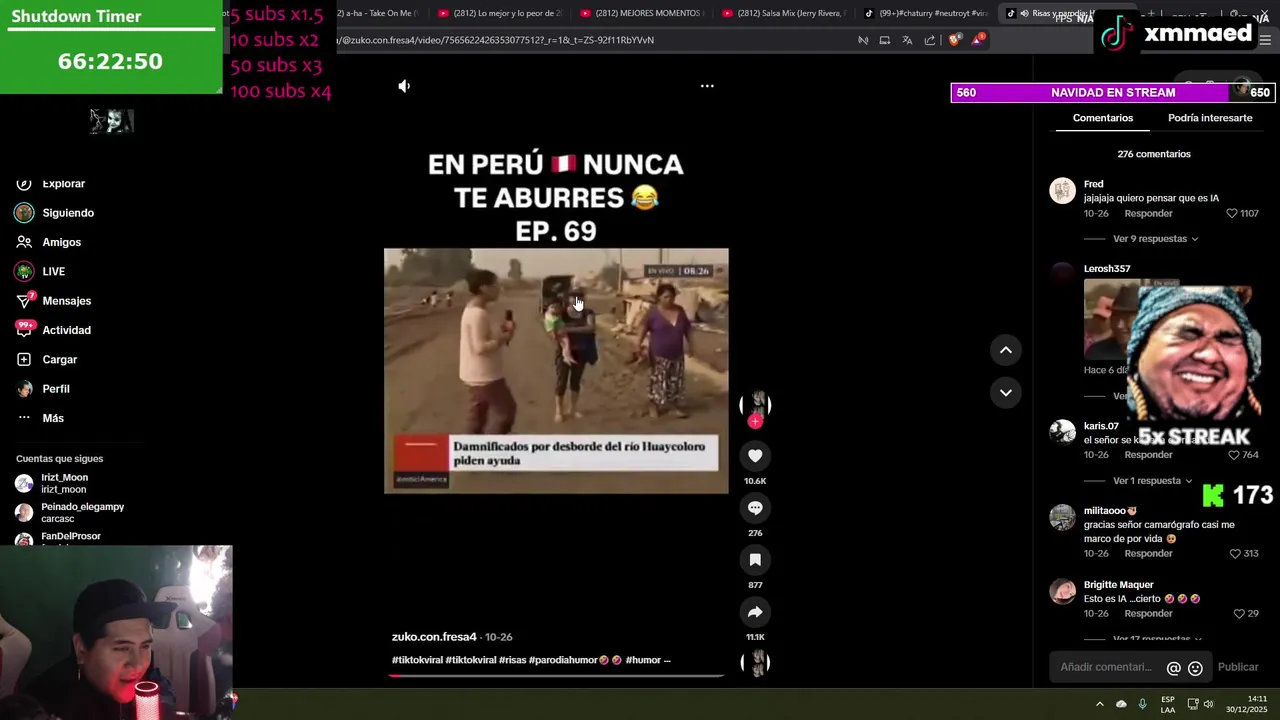Show hidden tray icons with taskbar chevron
The image size is (1280, 720).
1100,704
